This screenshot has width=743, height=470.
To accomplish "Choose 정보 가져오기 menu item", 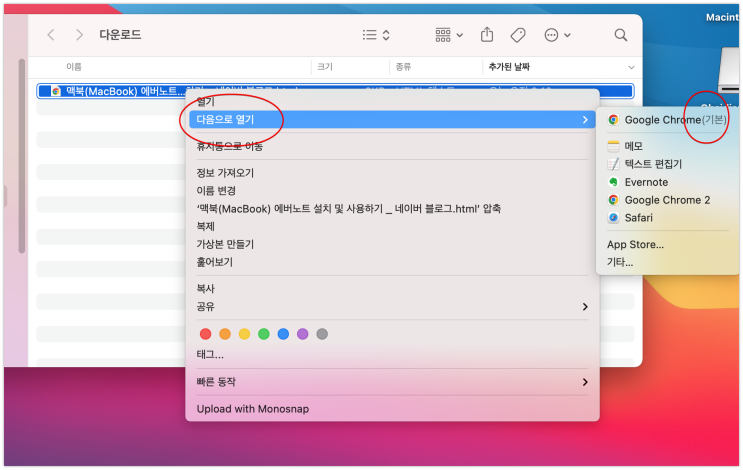I will click(x=225, y=173).
